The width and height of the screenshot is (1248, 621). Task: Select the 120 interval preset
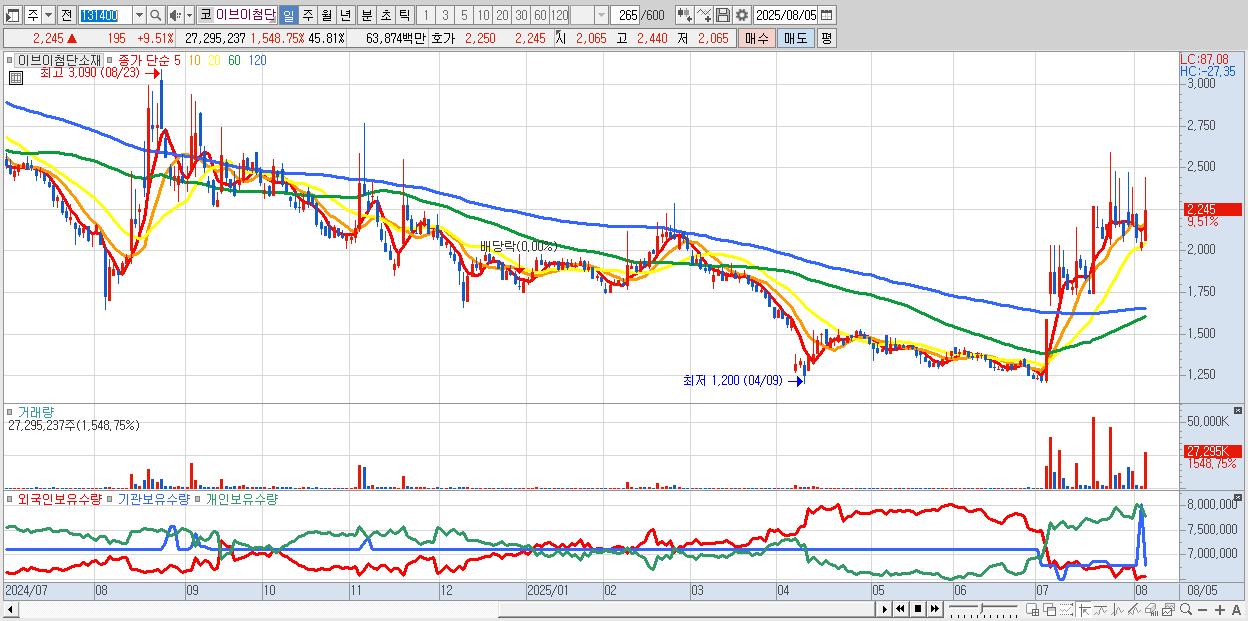click(x=559, y=16)
